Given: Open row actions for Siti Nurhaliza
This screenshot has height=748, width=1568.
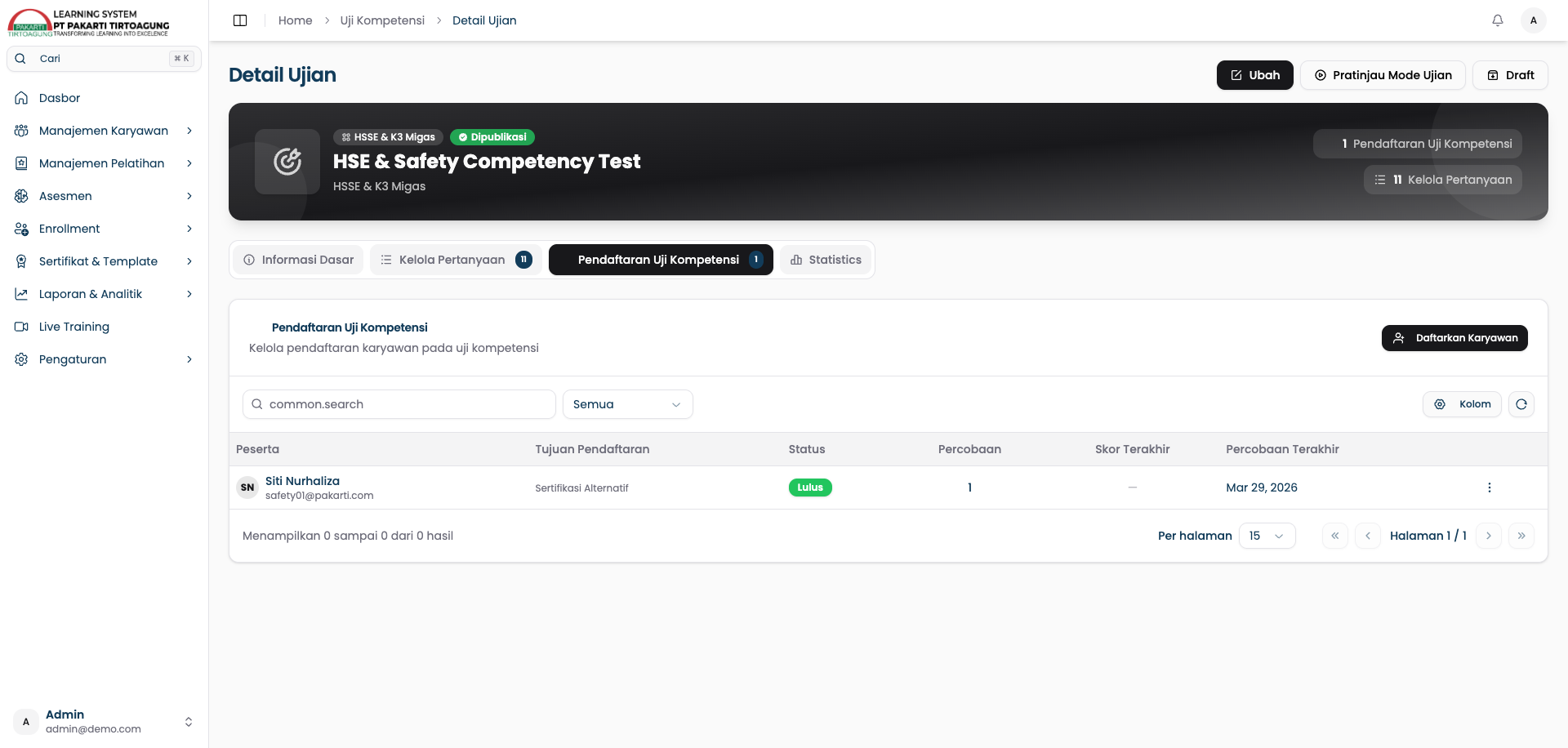Looking at the screenshot, I should click(1490, 488).
